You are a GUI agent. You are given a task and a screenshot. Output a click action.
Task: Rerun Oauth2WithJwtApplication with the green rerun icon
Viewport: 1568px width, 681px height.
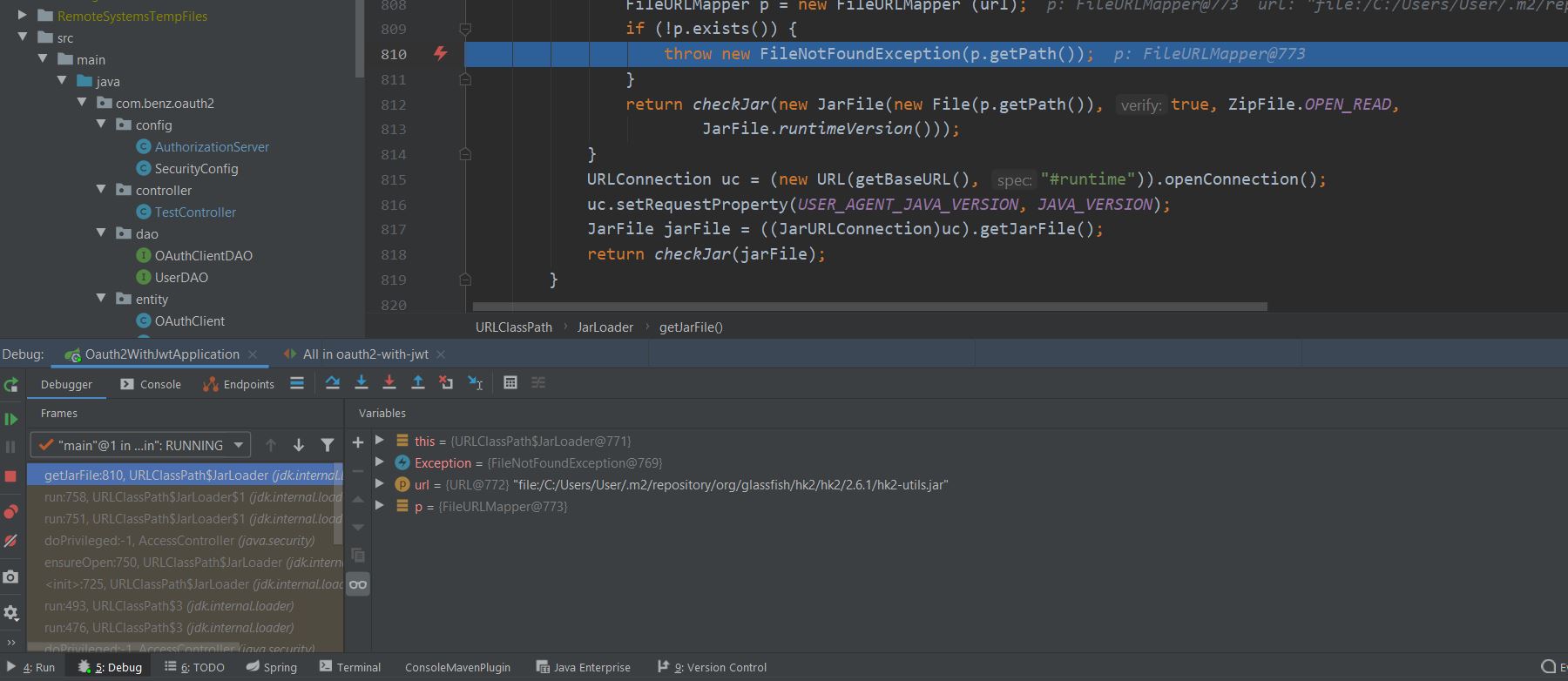point(10,385)
